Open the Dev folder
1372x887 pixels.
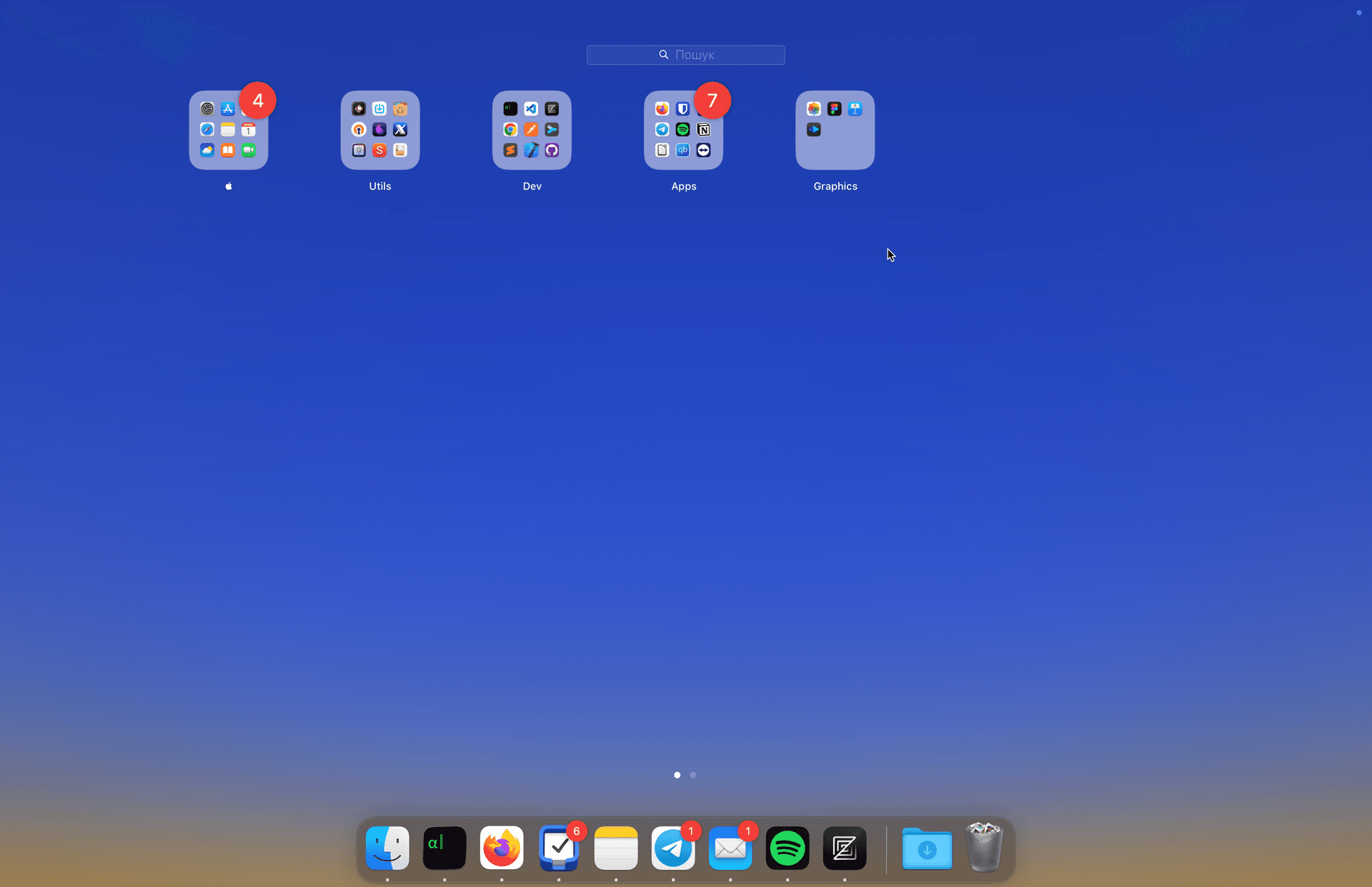click(x=532, y=130)
